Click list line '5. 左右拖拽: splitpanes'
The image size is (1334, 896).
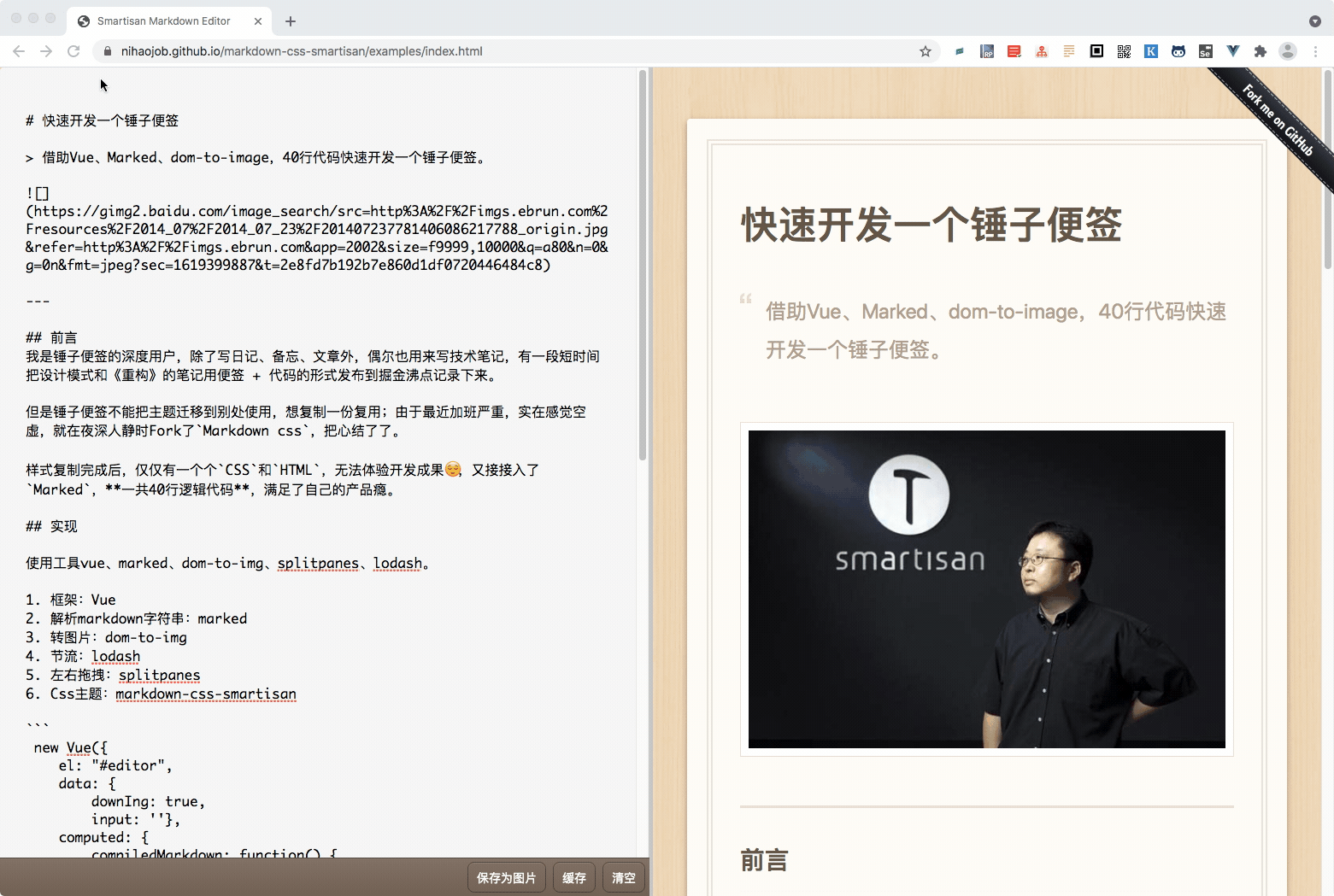pyautogui.click(x=113, y=675)
